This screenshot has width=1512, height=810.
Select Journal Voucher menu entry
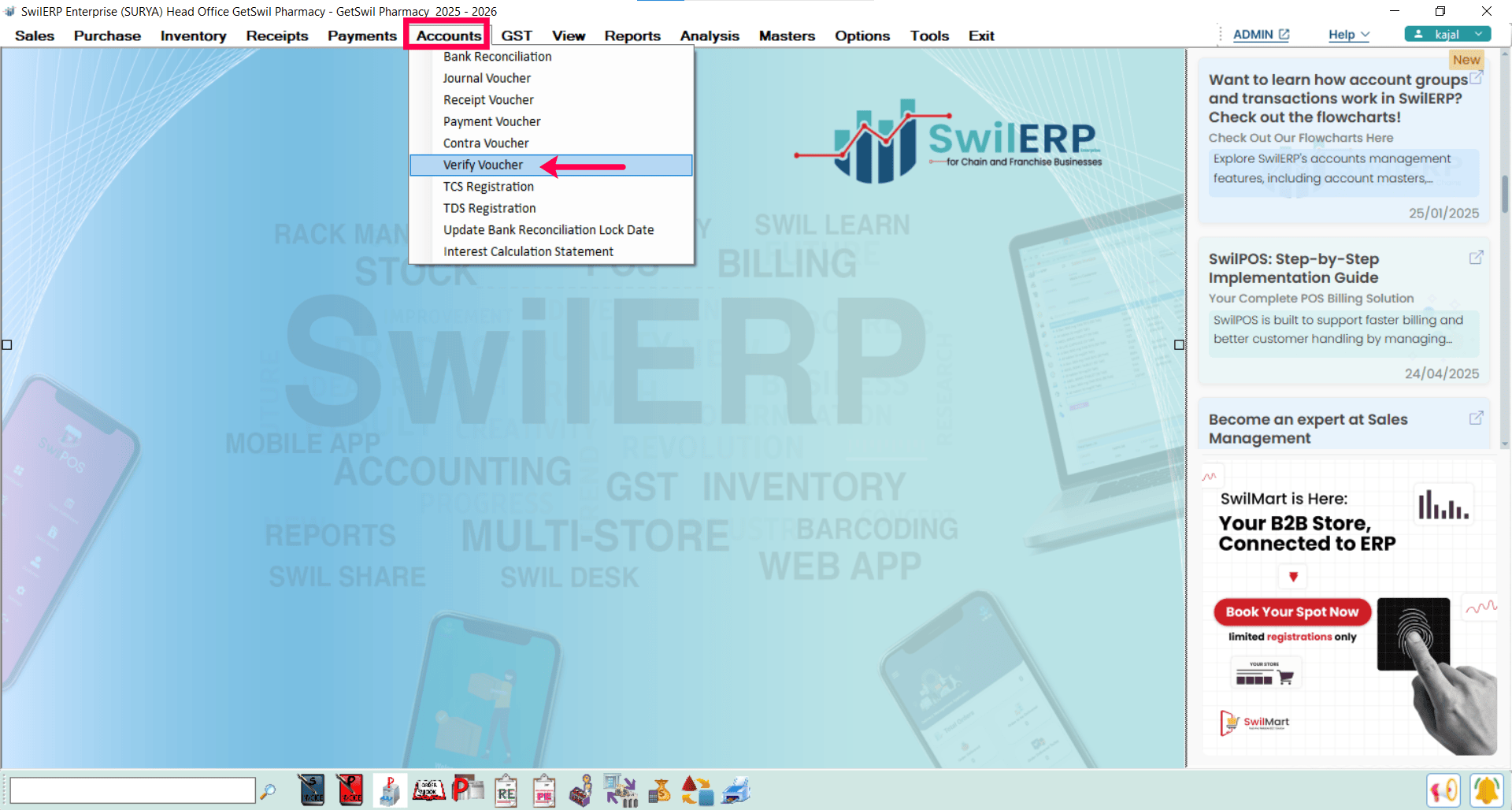click(x=551, y=78)
